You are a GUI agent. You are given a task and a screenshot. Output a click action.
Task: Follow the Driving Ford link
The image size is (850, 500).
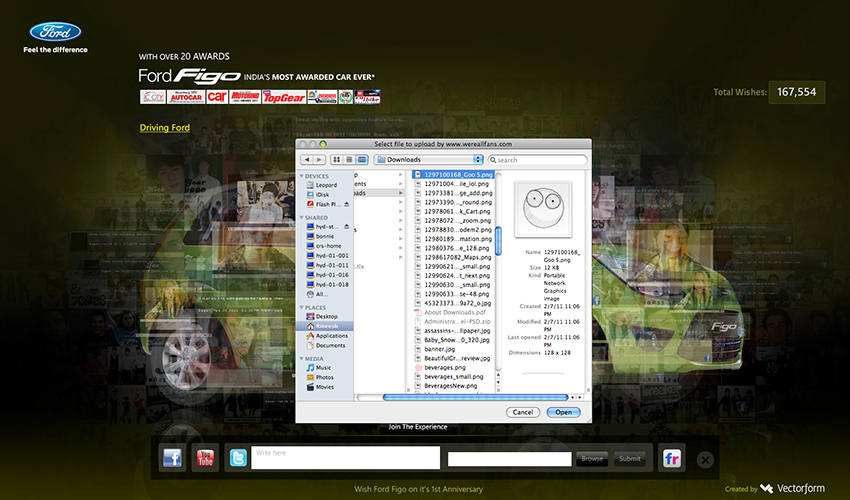tap(165, 128)
